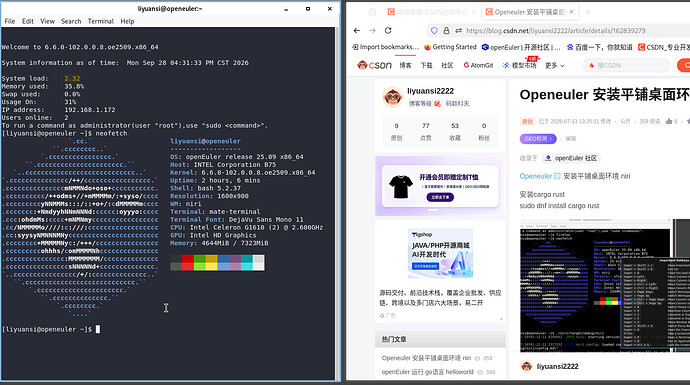Click the browser forward arrow
The width and height of the screenshot is (690, 385).
[x=372, y=30]
